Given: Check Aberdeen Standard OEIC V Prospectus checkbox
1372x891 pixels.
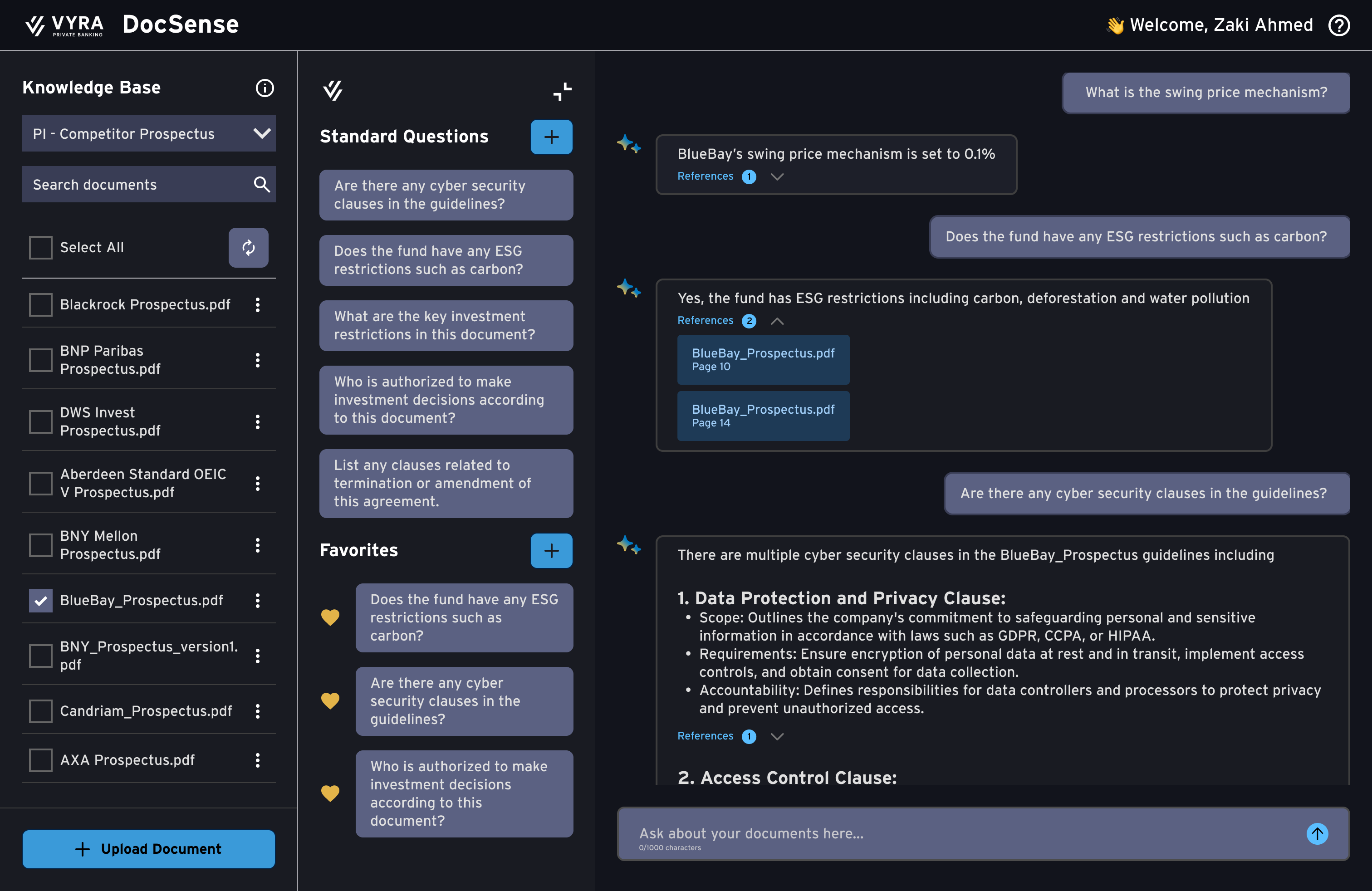Looking at the screenshot, I should point(40,484).
